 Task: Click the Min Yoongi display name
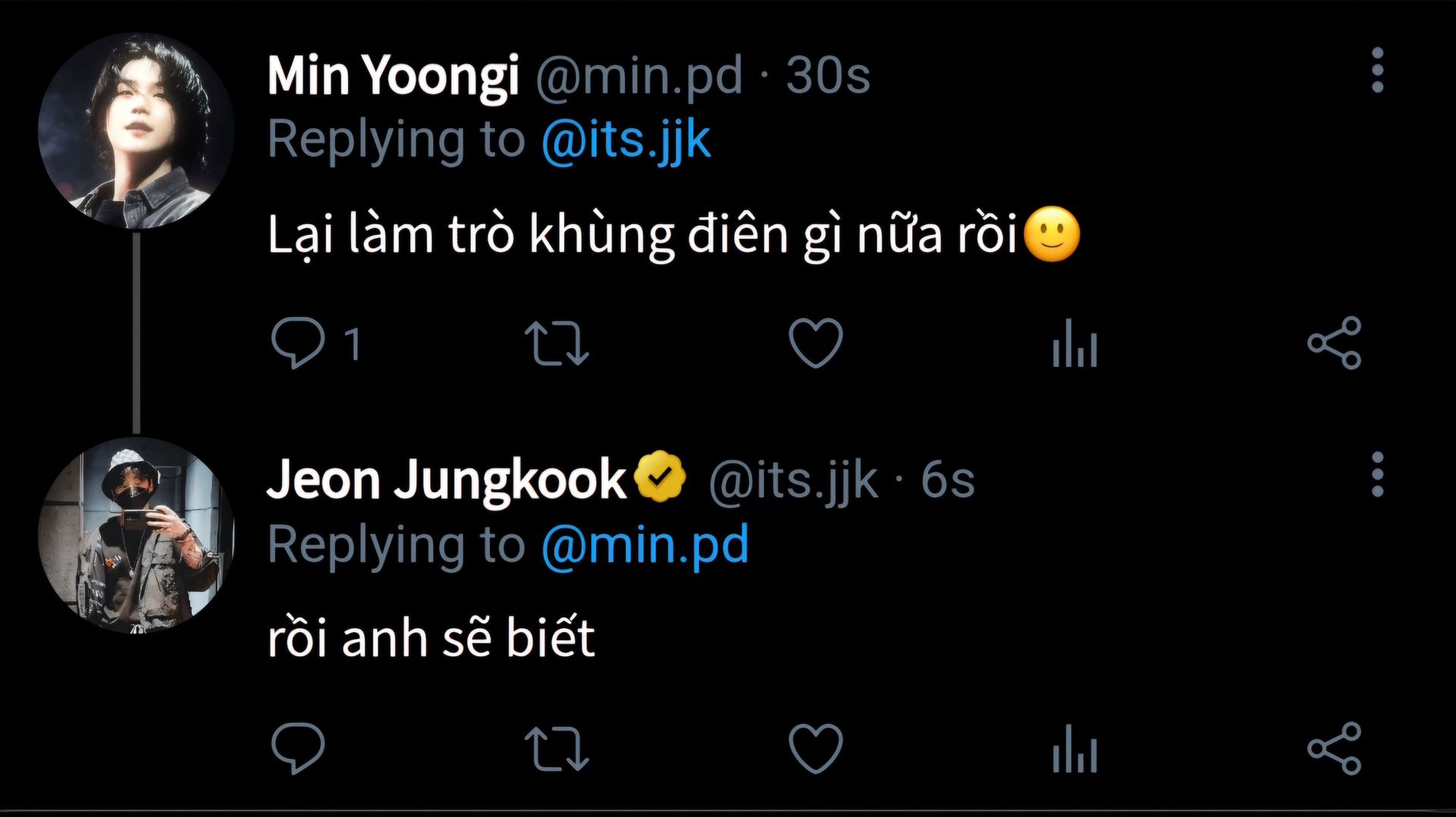tap(393, 76)
